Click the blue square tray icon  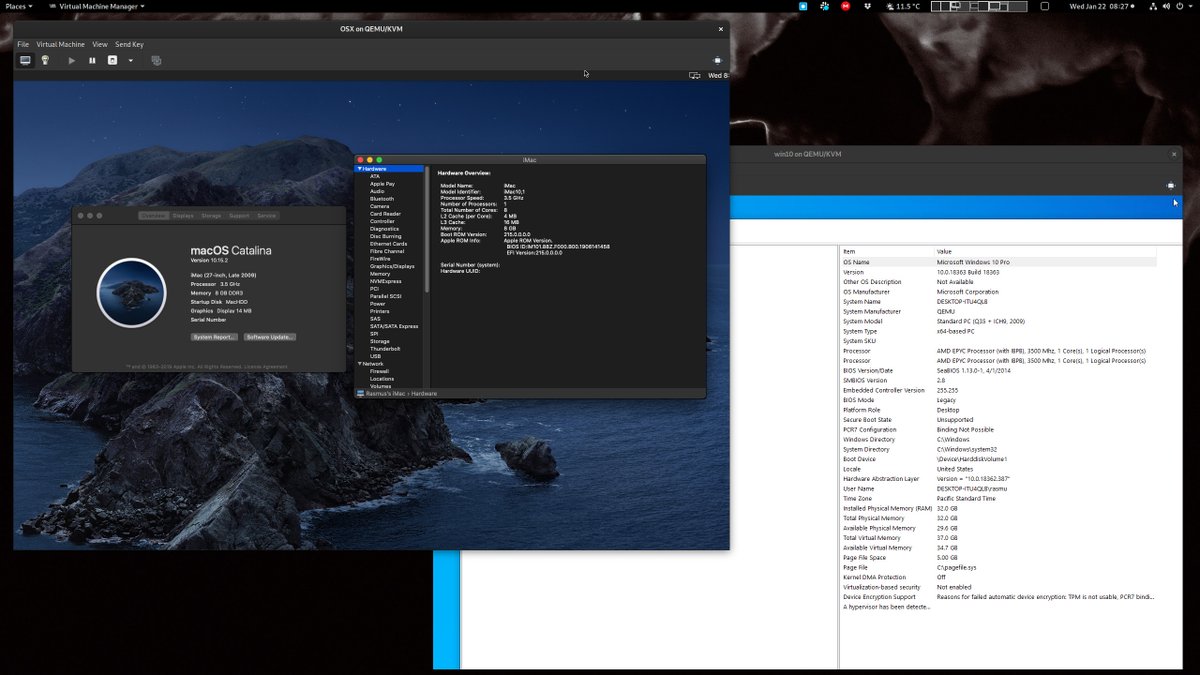point(803,6)
